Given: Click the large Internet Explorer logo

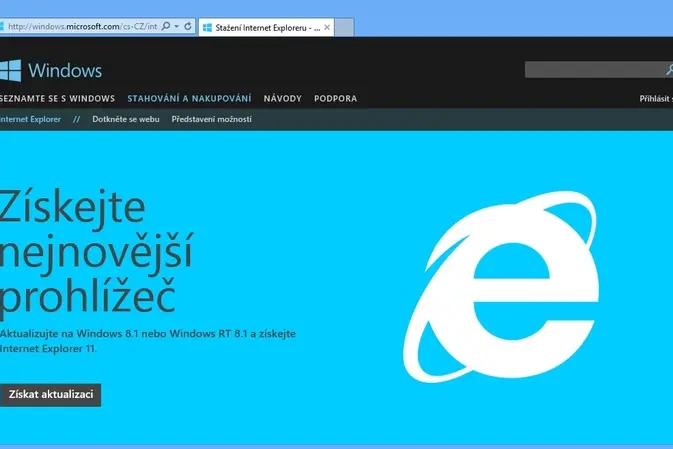Looking at the screenshot, I should tap(501, 286).
